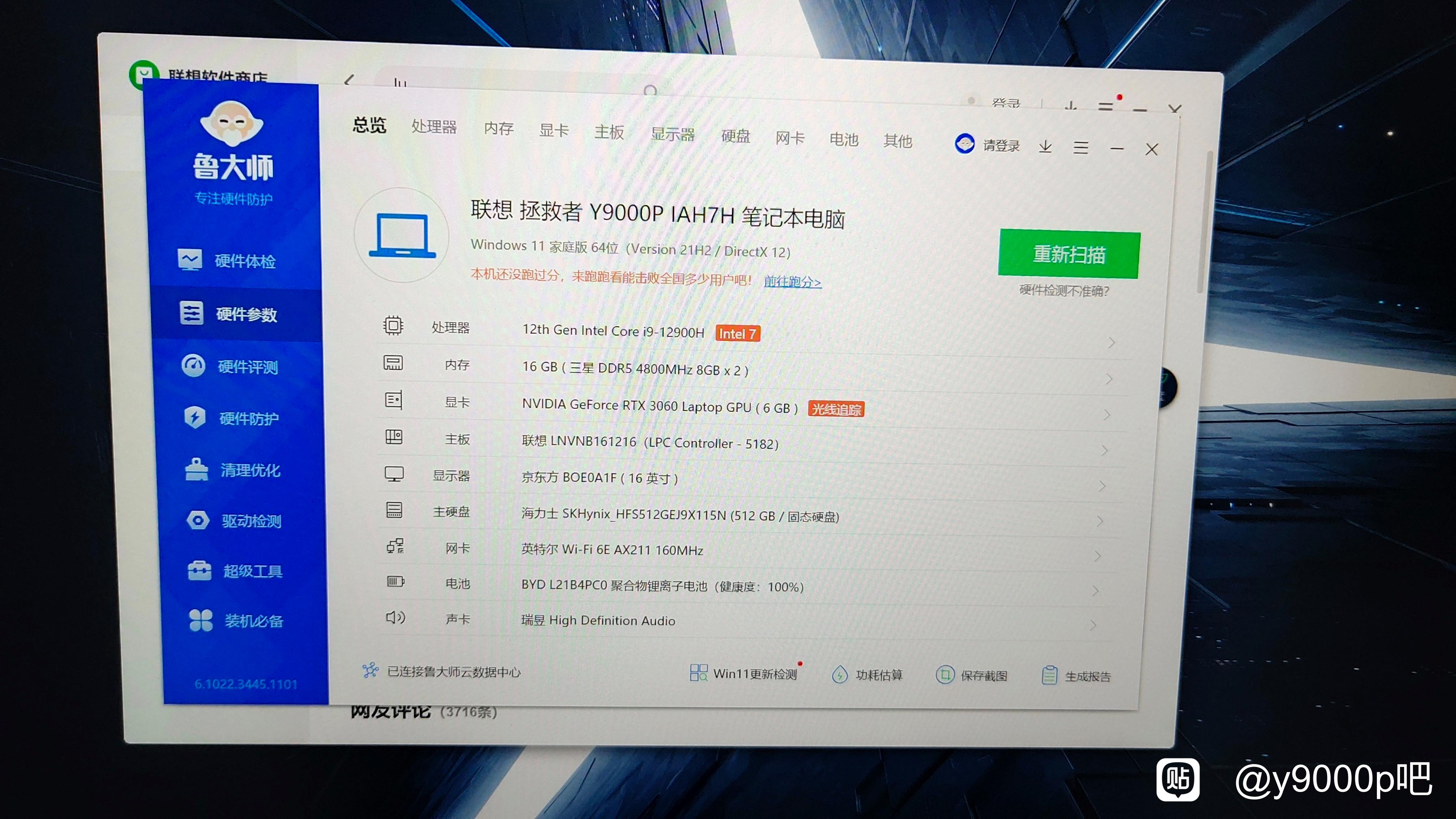This screenshot has width=1456, height=819.
Task: Click the 内存 memory row icon
Action: coord(393,362)
